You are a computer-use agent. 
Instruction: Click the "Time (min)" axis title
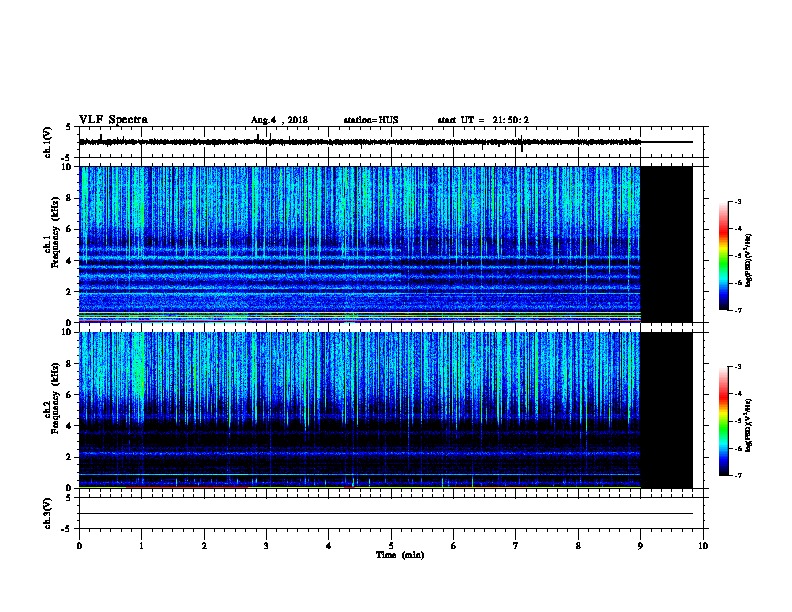pyautogui.click(x=400, y=555)
